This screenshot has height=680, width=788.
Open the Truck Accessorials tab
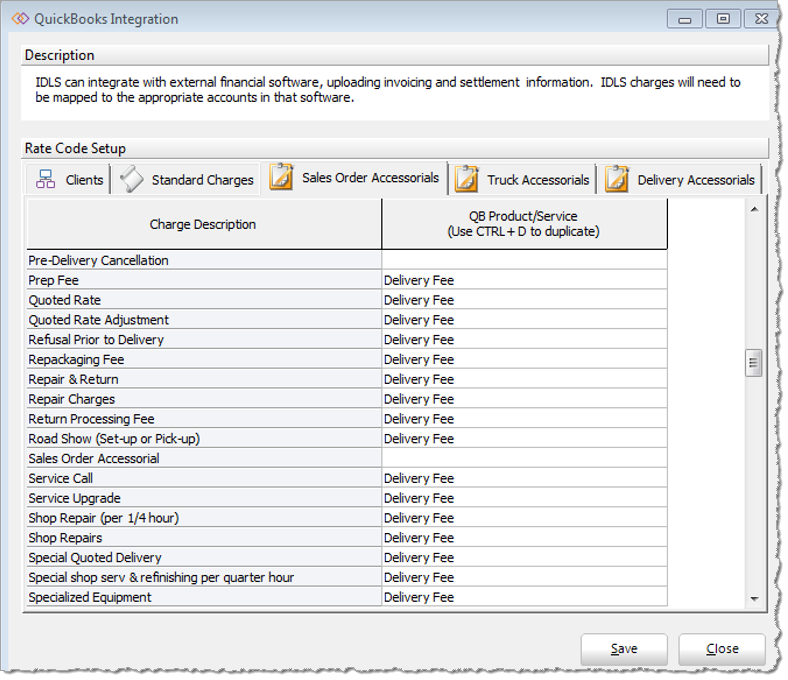pyautogui.click(x=522, y=179)
